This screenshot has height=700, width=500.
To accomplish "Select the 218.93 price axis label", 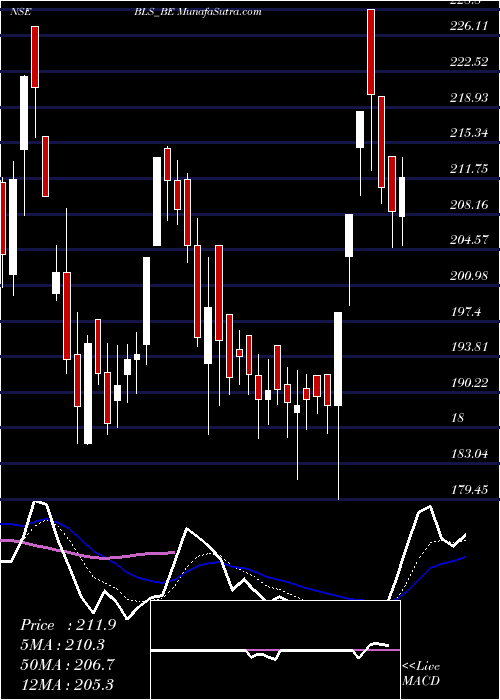I will (469, 98).
